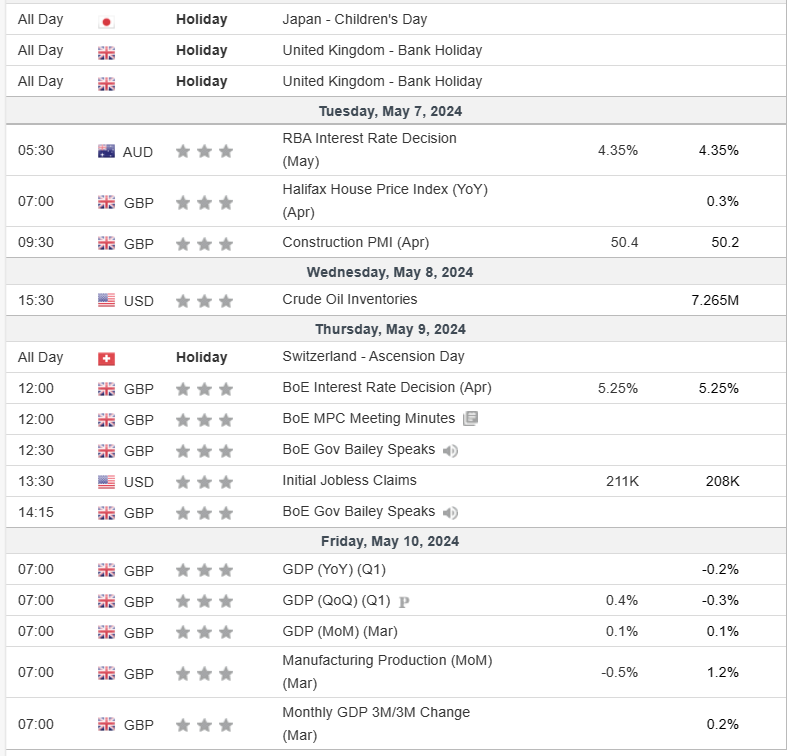Open BoE Interest Rate Decision (Apr) event
This screenshot has width=795, height=756.
click(387, 387)
